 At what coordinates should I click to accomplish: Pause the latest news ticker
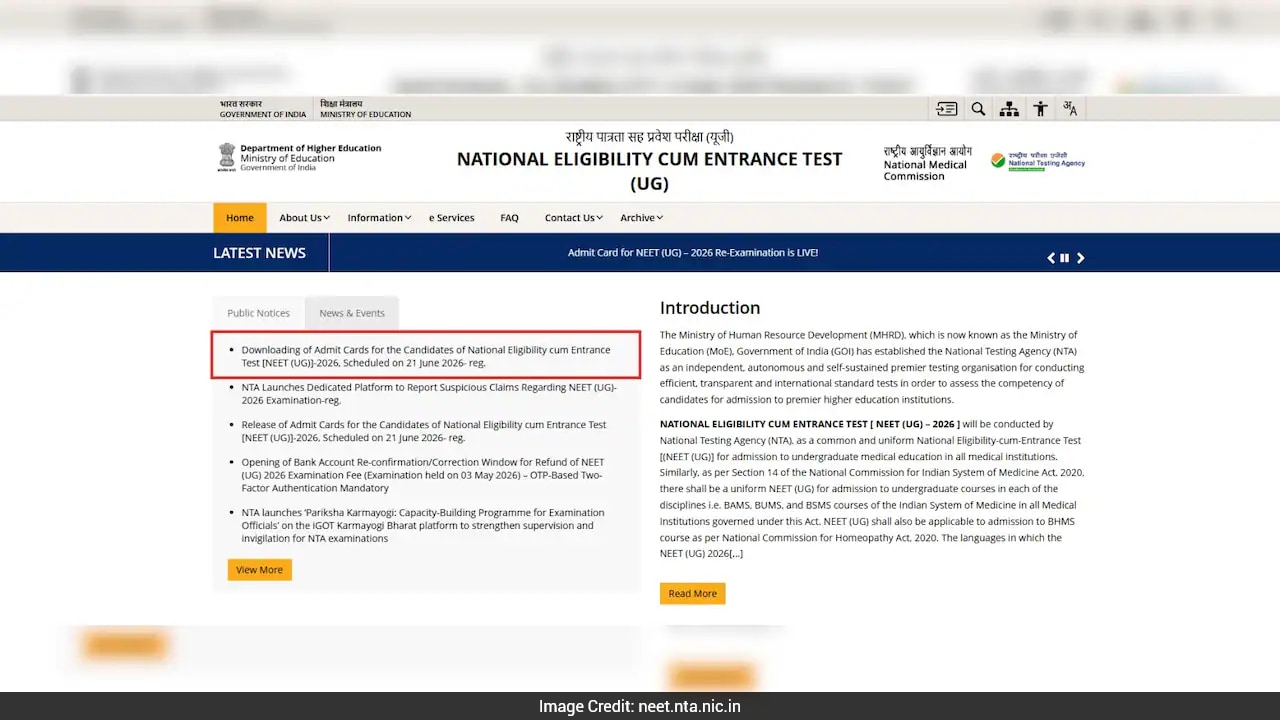[x=1065, y=258]
